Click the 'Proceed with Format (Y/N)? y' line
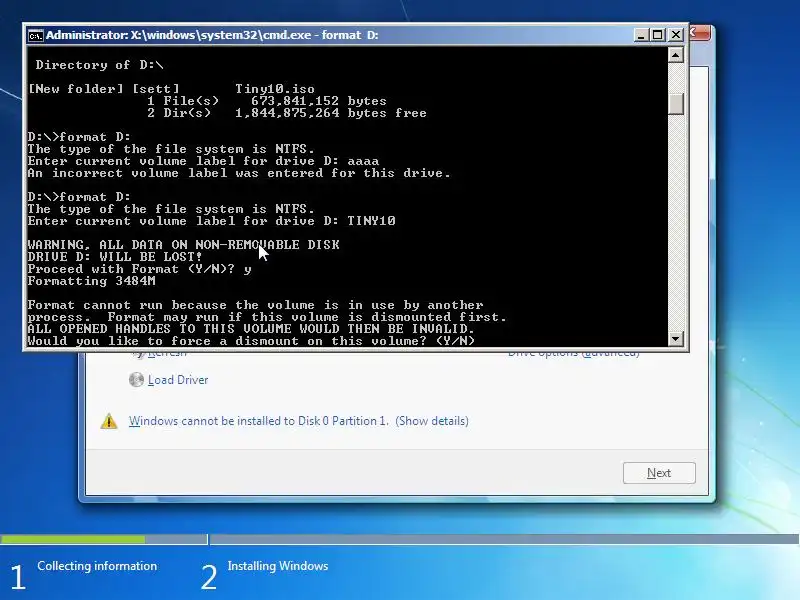800x600 pixels. coord(139,269)
